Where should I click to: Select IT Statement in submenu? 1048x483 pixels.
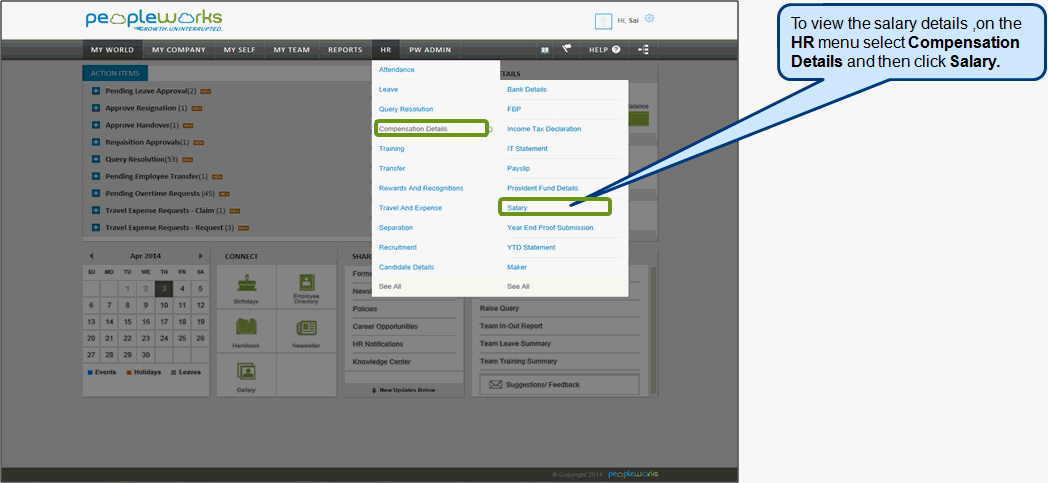pyautogui.click(x=527, y=148)
